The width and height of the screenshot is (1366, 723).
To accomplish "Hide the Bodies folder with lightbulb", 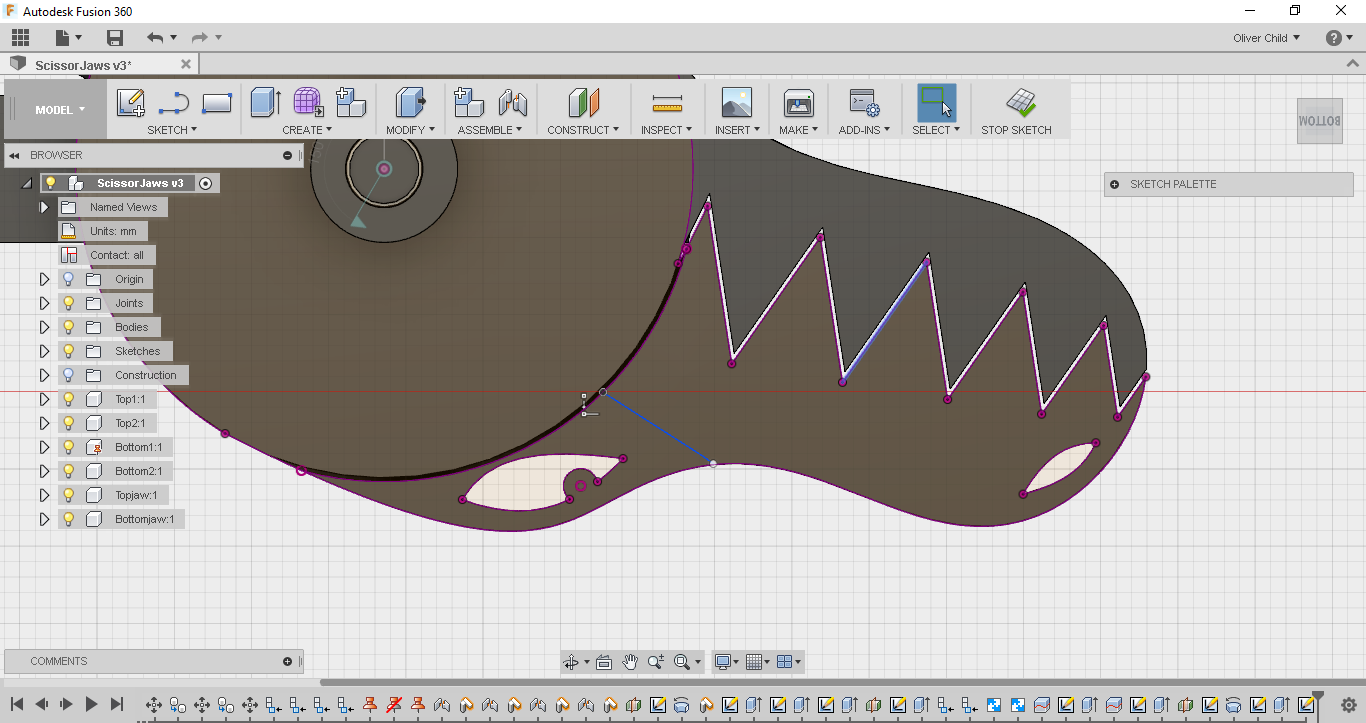I will 69,327.
